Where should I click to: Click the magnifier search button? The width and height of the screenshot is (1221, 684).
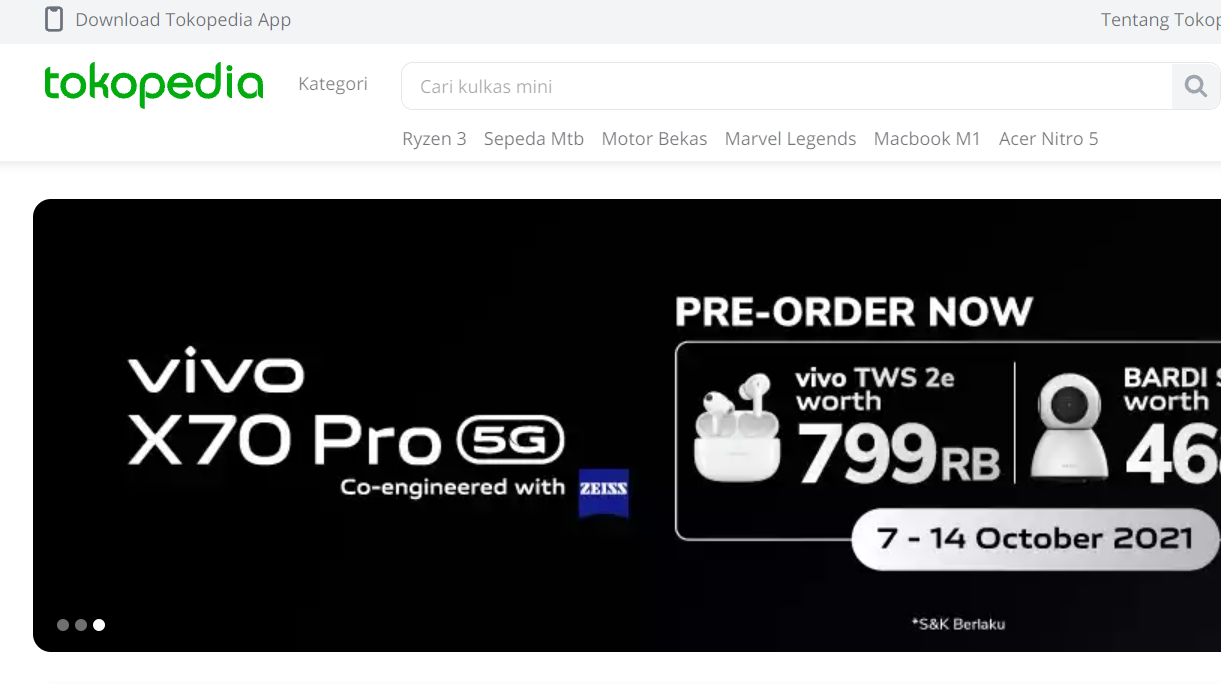coord(1196,86)
